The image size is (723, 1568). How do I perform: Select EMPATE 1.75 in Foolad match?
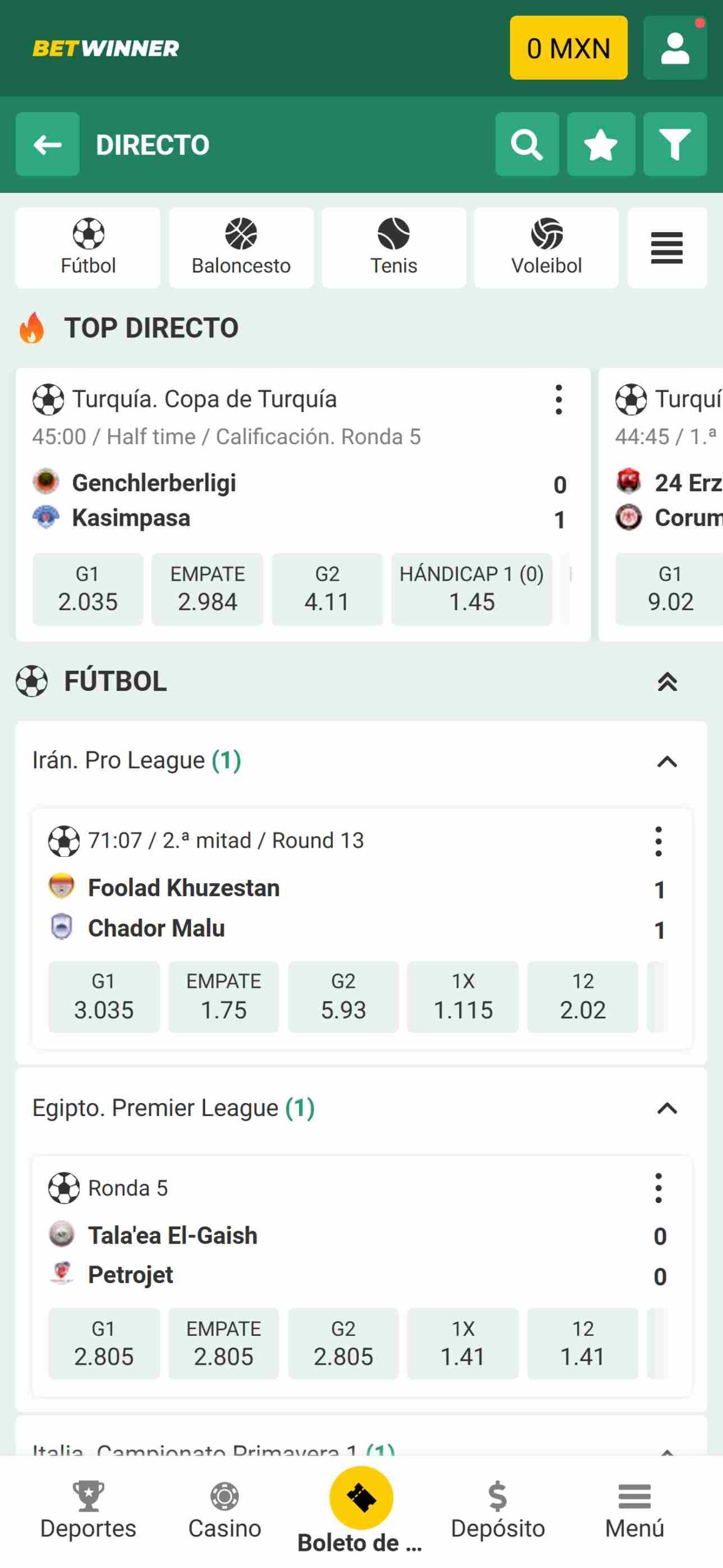(223, 997)
